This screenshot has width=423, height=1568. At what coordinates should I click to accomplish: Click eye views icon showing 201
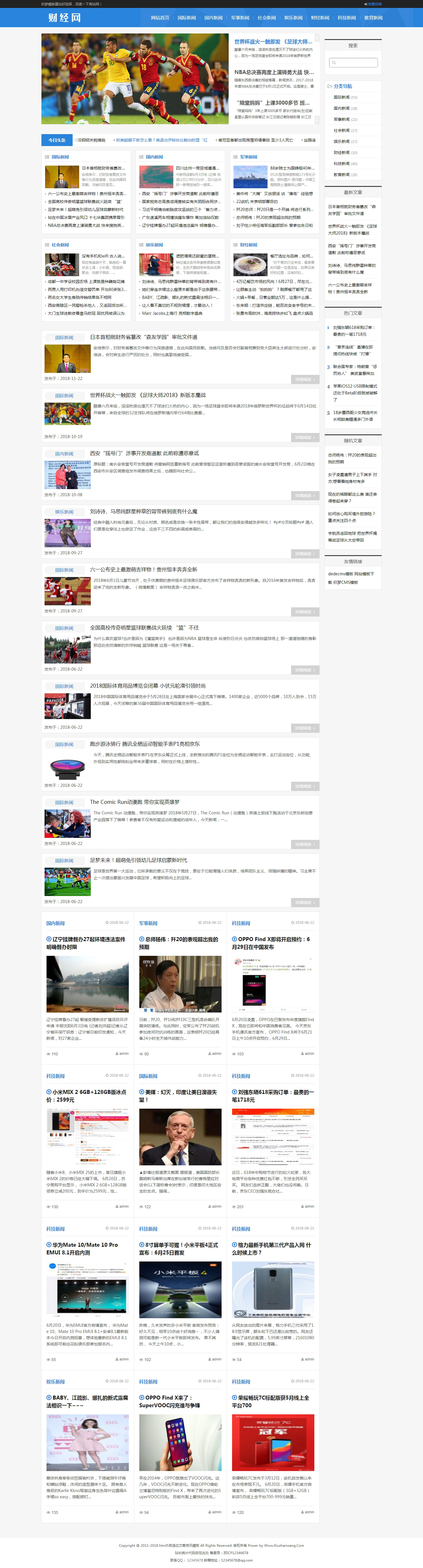click(234, 1206)
